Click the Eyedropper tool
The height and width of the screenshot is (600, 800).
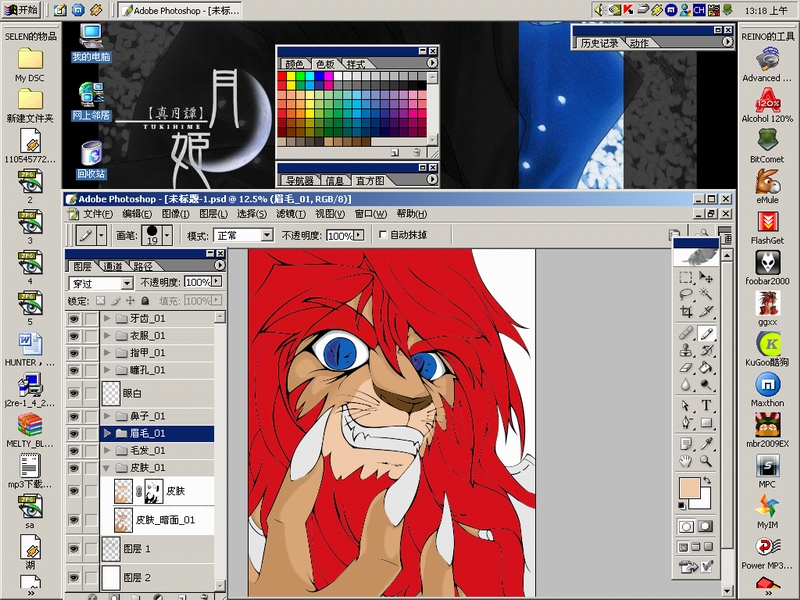[707, 443]
